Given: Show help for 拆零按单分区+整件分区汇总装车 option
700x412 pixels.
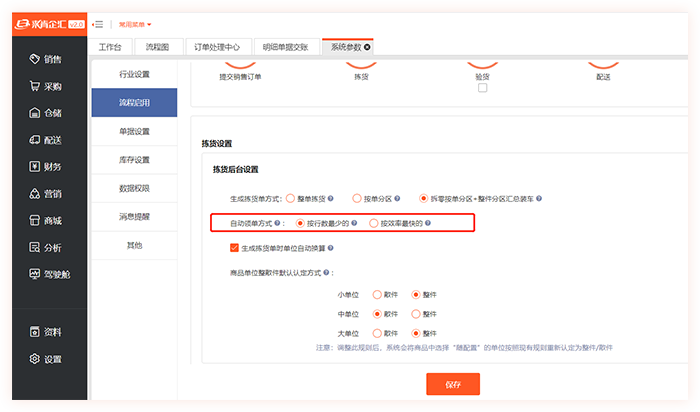Looking at the screenshot, I should [x=539, y=199].
